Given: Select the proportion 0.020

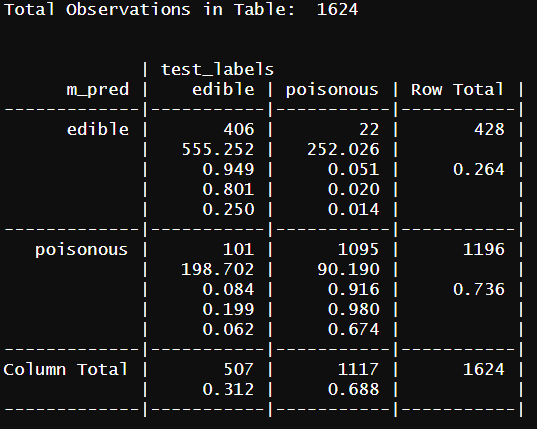Looking at the screenshot, I should 353,189.
